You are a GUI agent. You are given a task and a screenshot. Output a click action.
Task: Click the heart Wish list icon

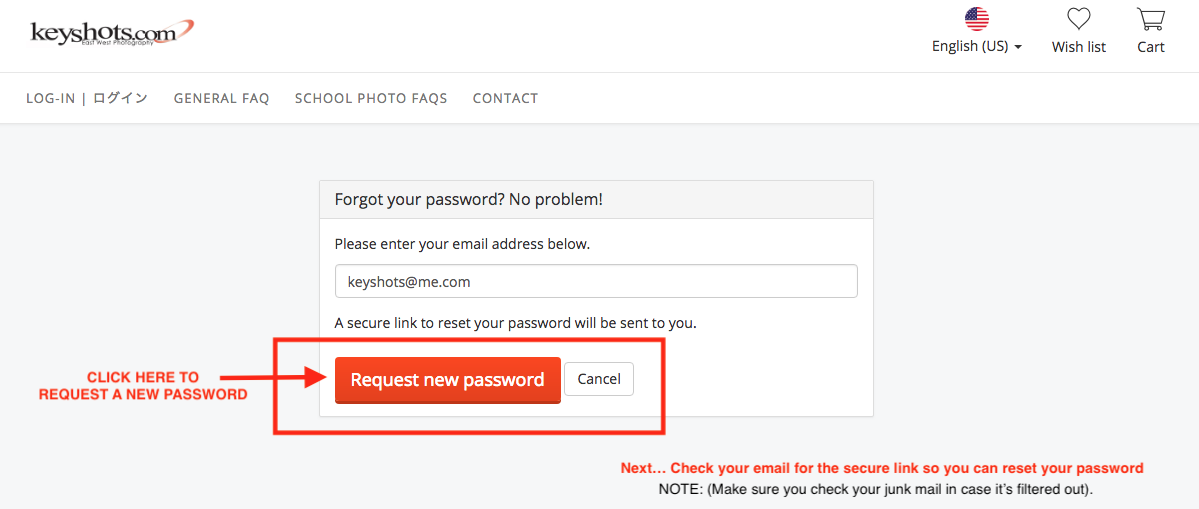1078,18
